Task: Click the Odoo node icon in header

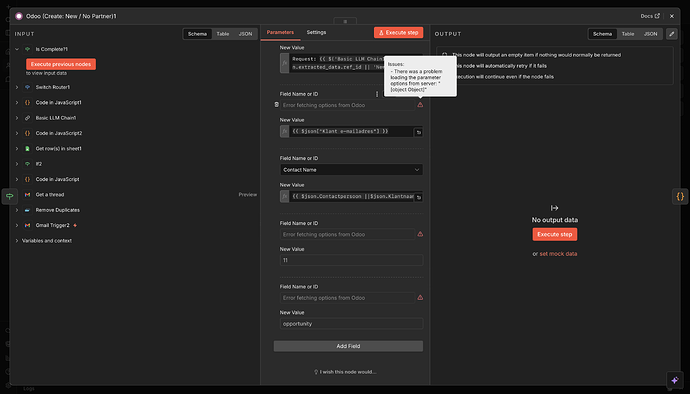Action: pos(19,16)
